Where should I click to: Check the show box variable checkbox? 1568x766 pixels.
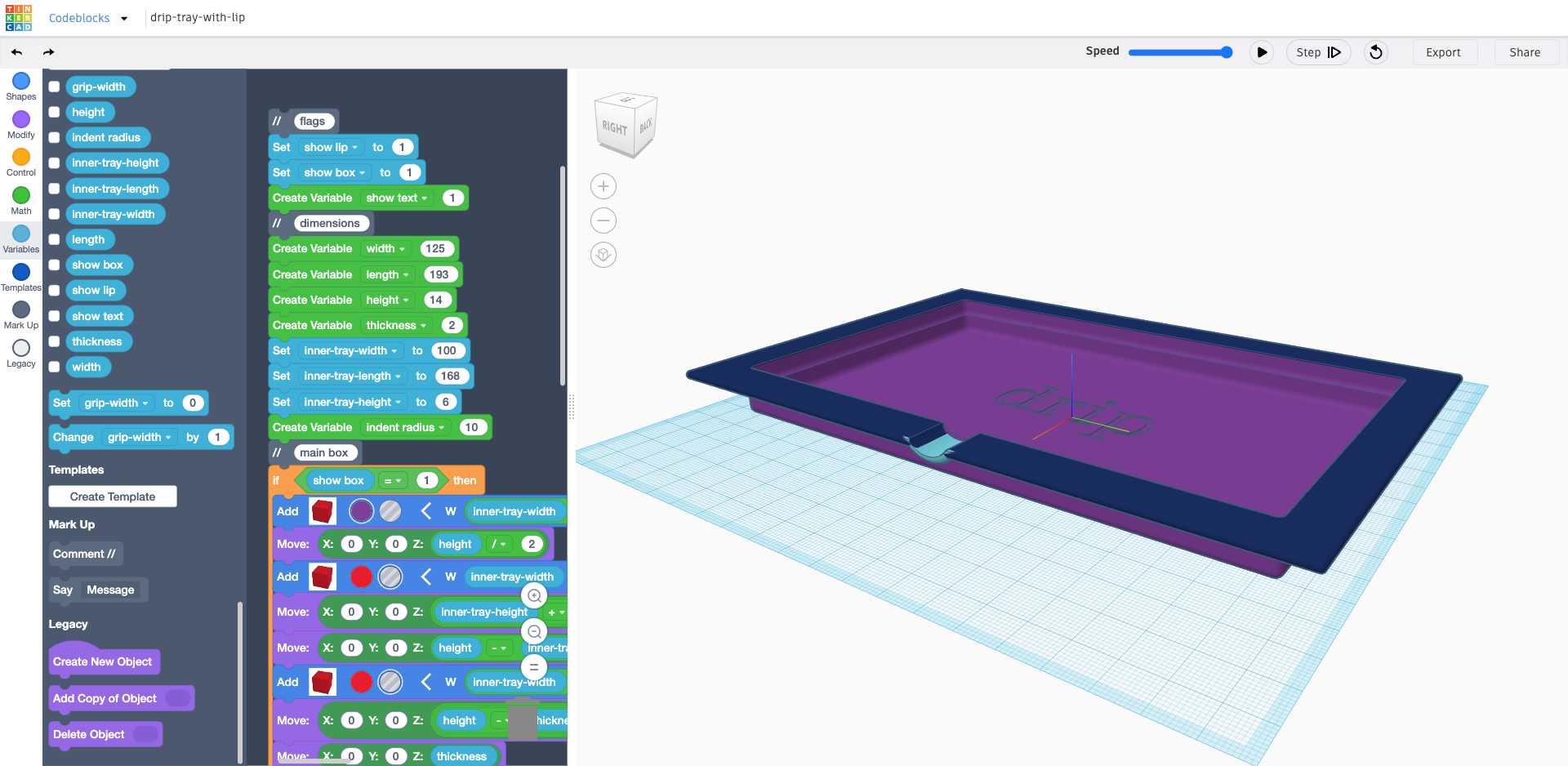click(54, 265)
